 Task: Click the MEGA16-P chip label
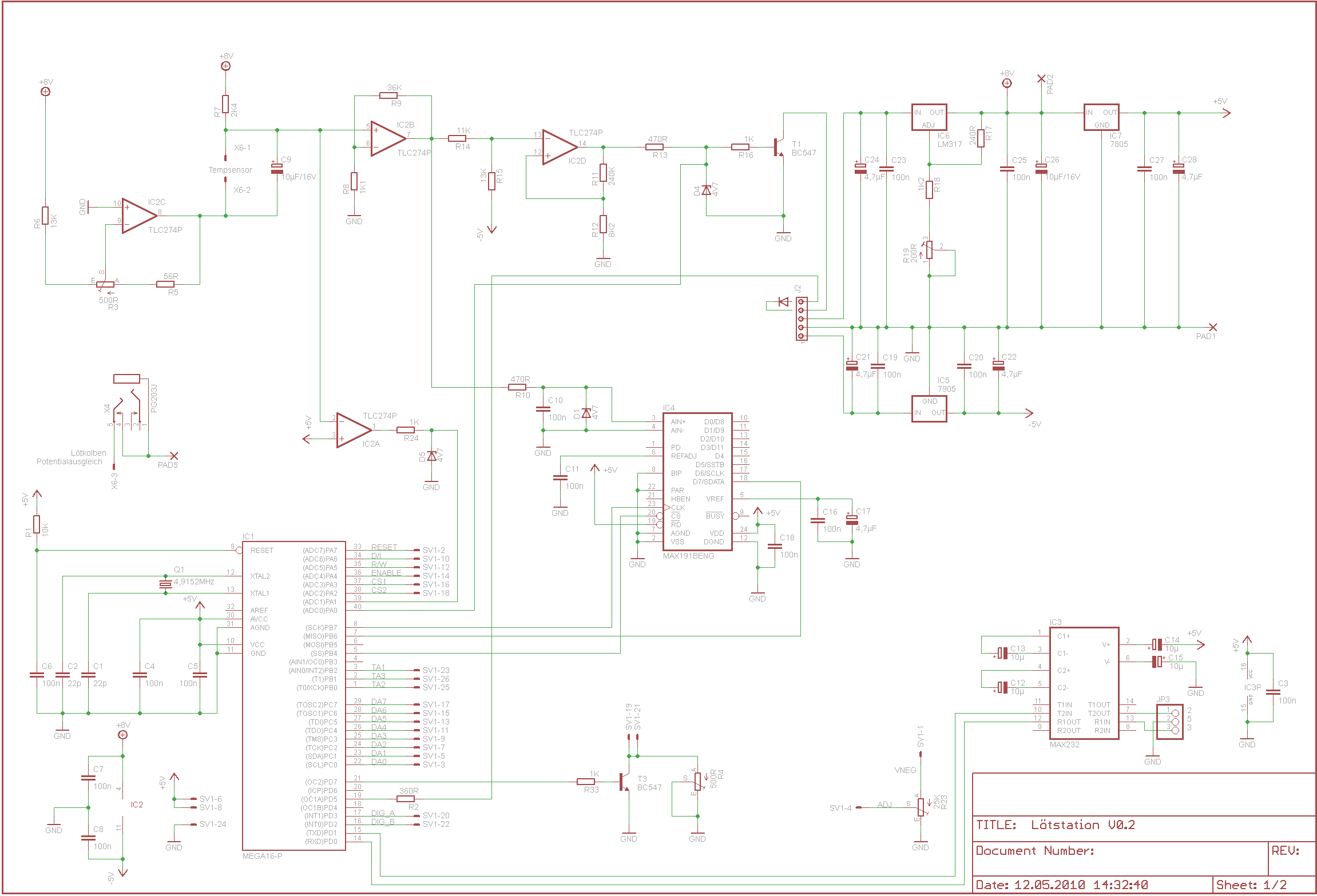262,856
